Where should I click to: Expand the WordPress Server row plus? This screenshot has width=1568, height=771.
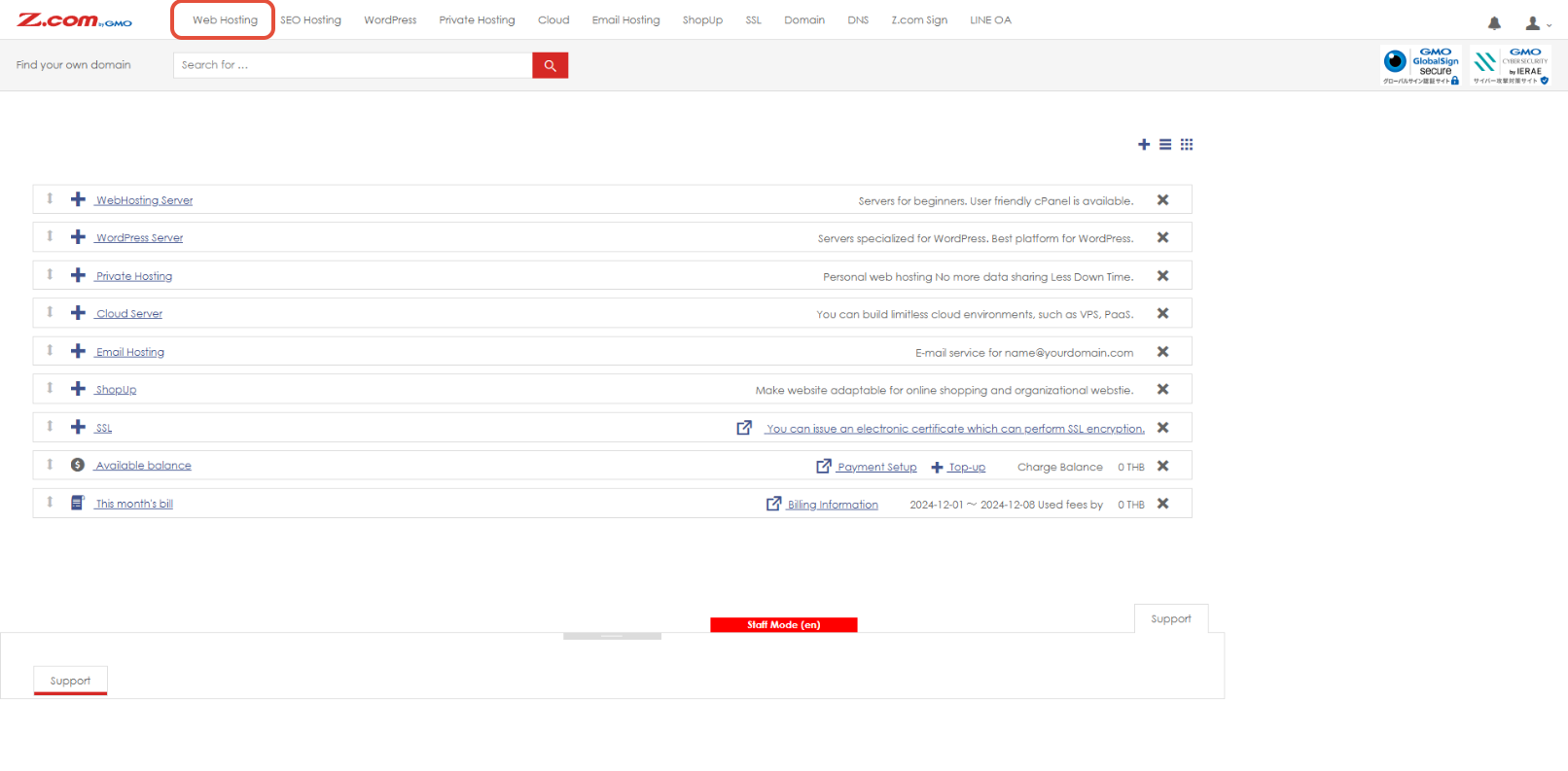tap(79, 237)
